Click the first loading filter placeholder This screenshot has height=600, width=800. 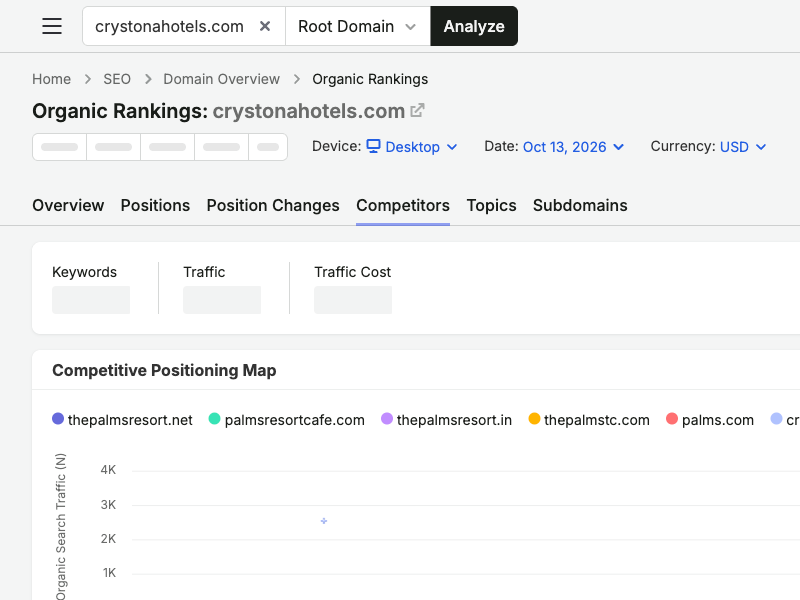pos(60,147)
